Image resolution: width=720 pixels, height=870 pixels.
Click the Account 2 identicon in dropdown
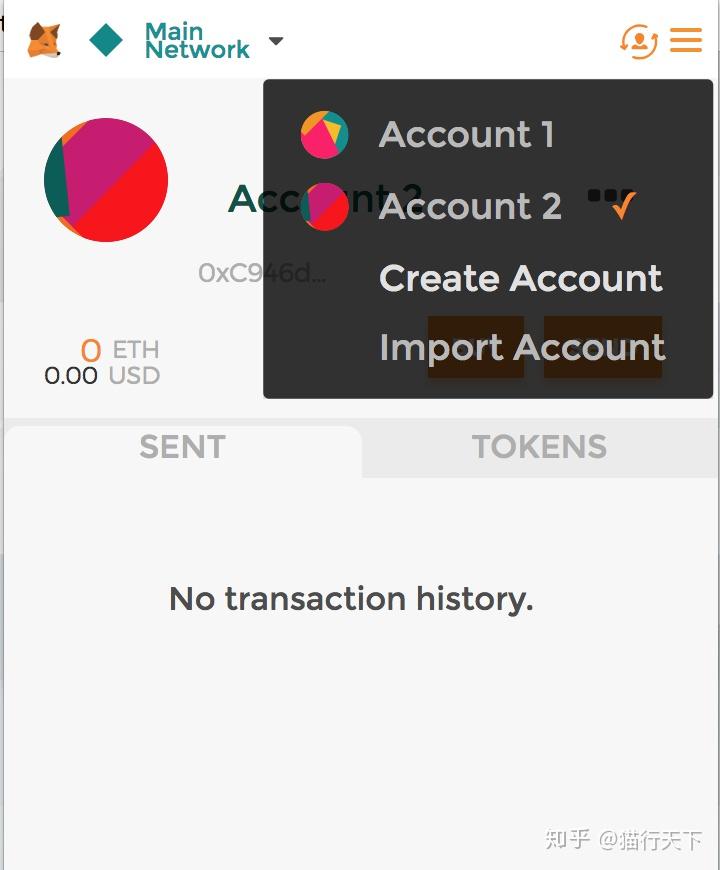324,207
